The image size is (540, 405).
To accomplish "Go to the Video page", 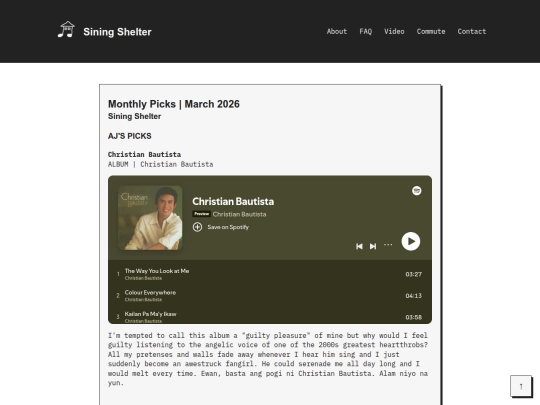I will coord(394,31).
